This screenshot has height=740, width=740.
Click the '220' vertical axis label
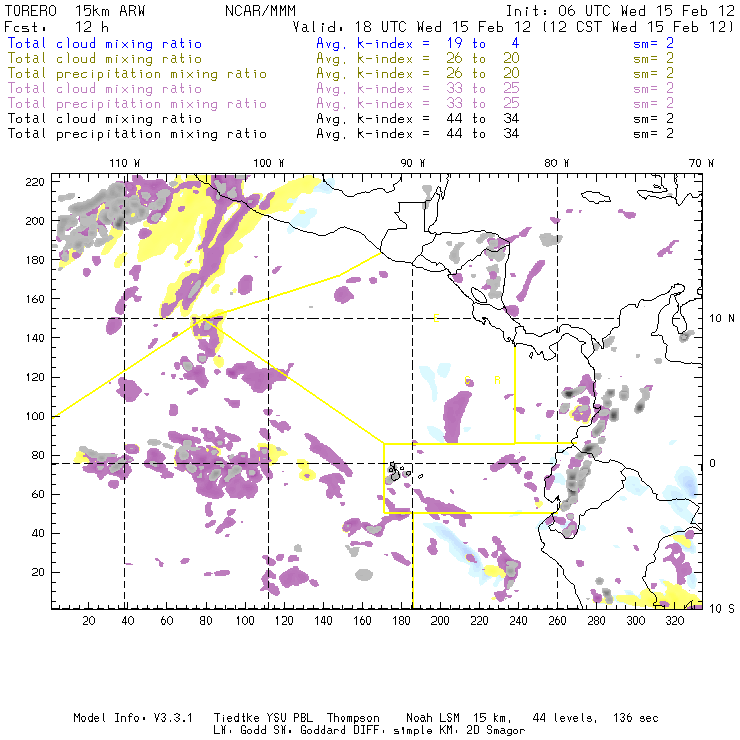(35, 182)
